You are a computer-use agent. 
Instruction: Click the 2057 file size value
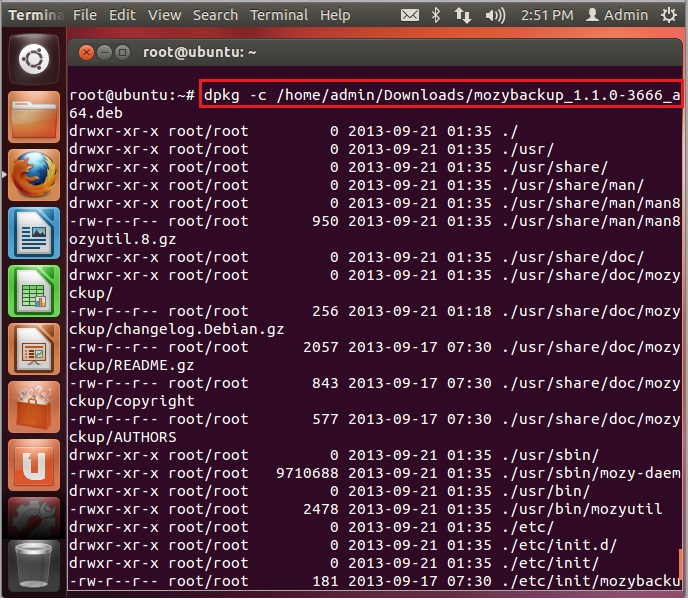(321, 347)
